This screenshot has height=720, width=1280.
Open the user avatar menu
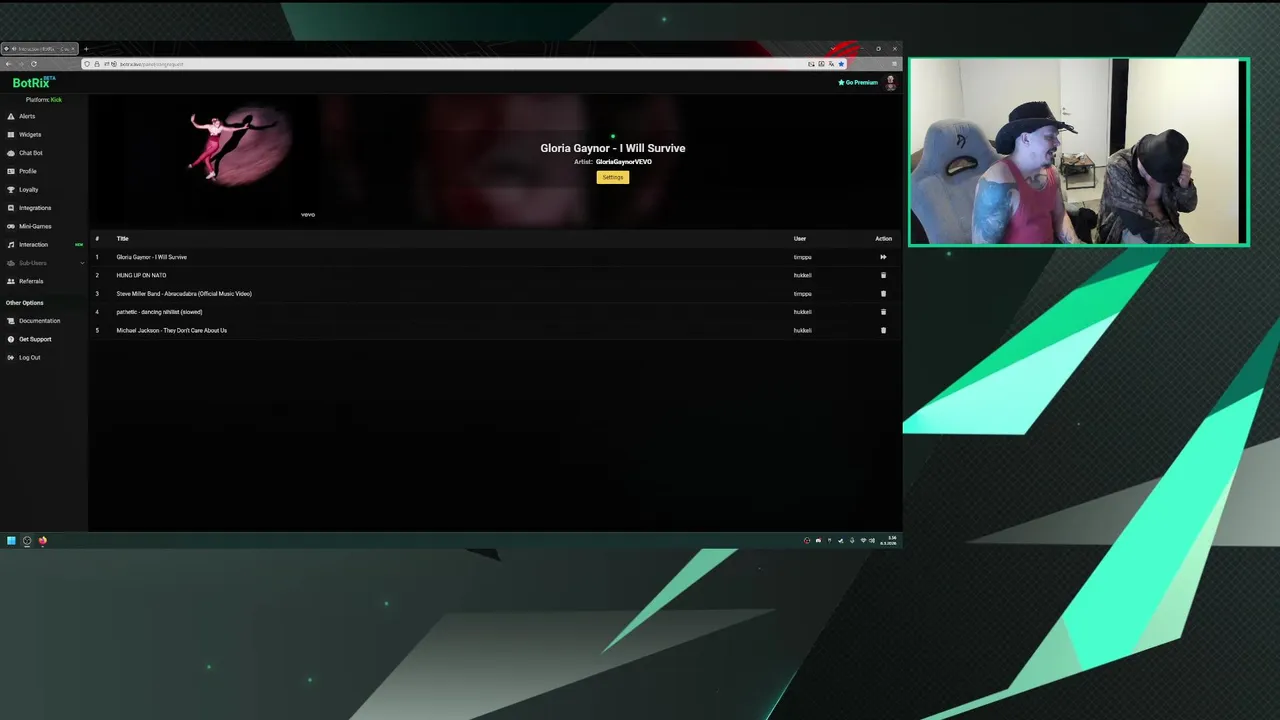(890, 83)
